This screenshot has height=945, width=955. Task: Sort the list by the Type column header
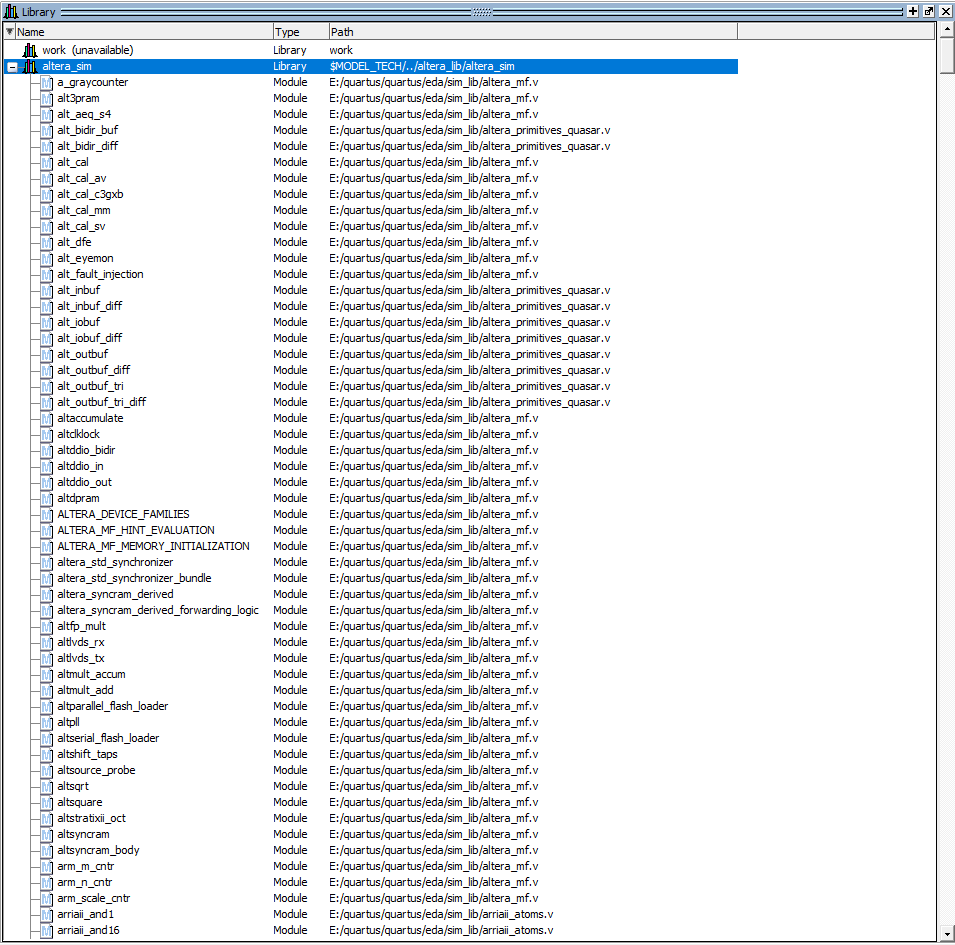pos(297,31)
